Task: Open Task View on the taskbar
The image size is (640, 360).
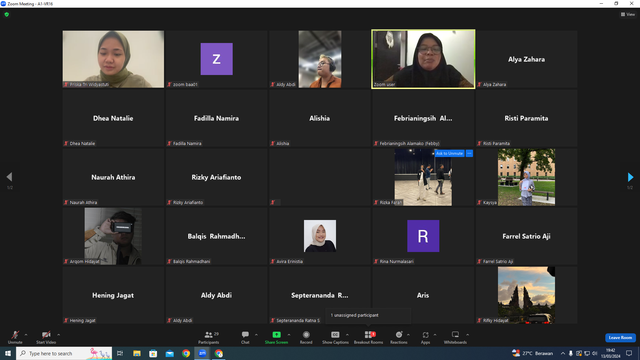Action: pyautogui.click(x=120, y=353)
